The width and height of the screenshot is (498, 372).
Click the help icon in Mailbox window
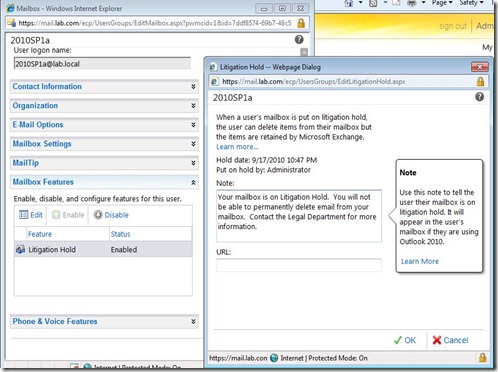(x=299, y=40)
